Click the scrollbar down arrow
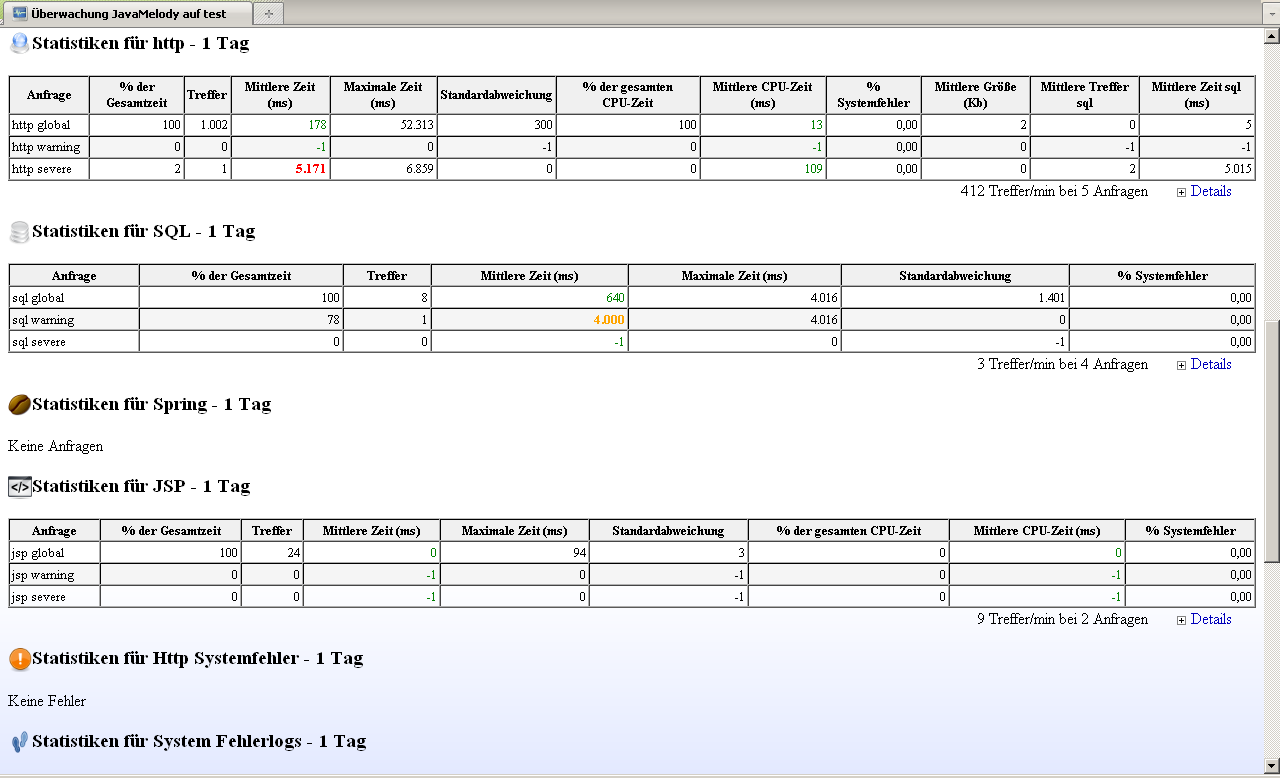Viewport: 1280px width, 778px height. pos(1272,768)
